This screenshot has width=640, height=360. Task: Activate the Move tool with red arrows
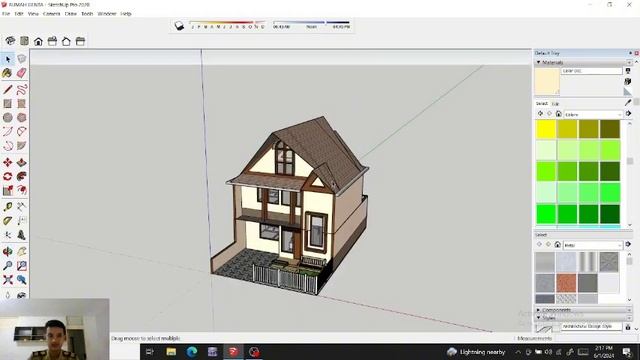tap(7, 162)
